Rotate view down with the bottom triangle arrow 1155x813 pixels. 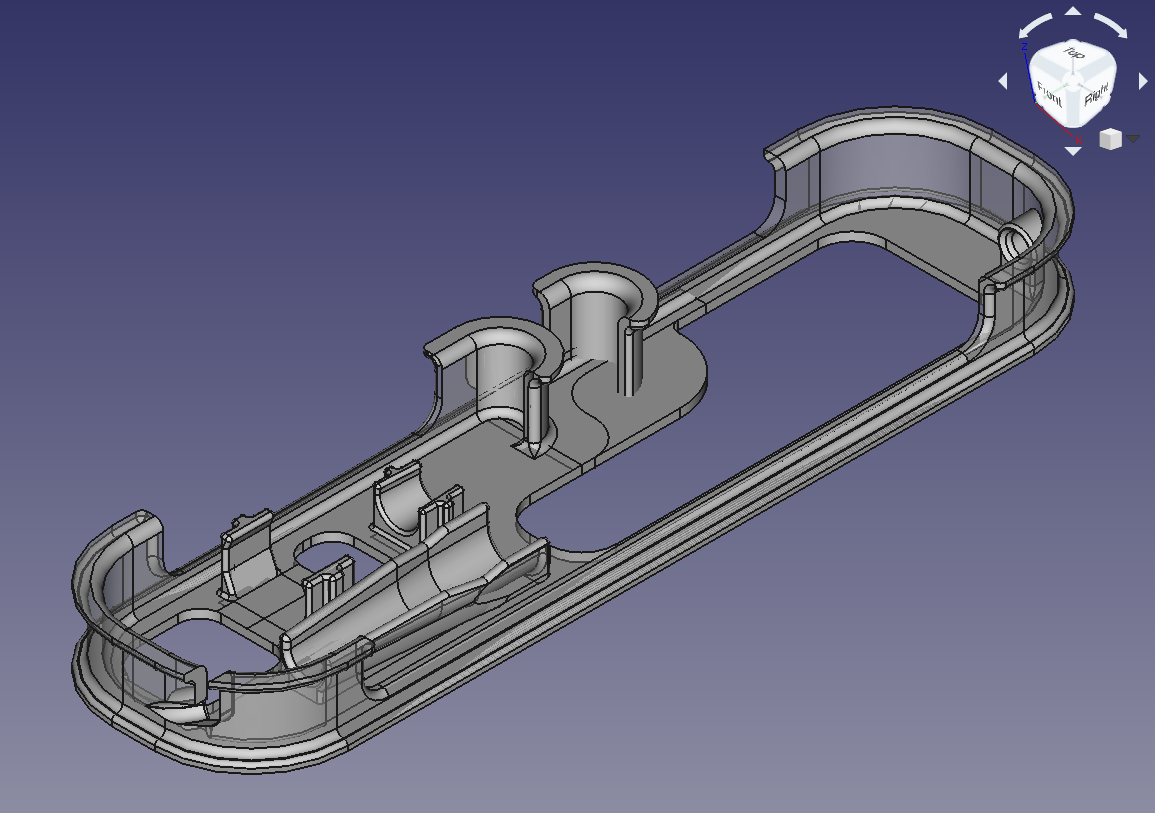click(1073, 151)
